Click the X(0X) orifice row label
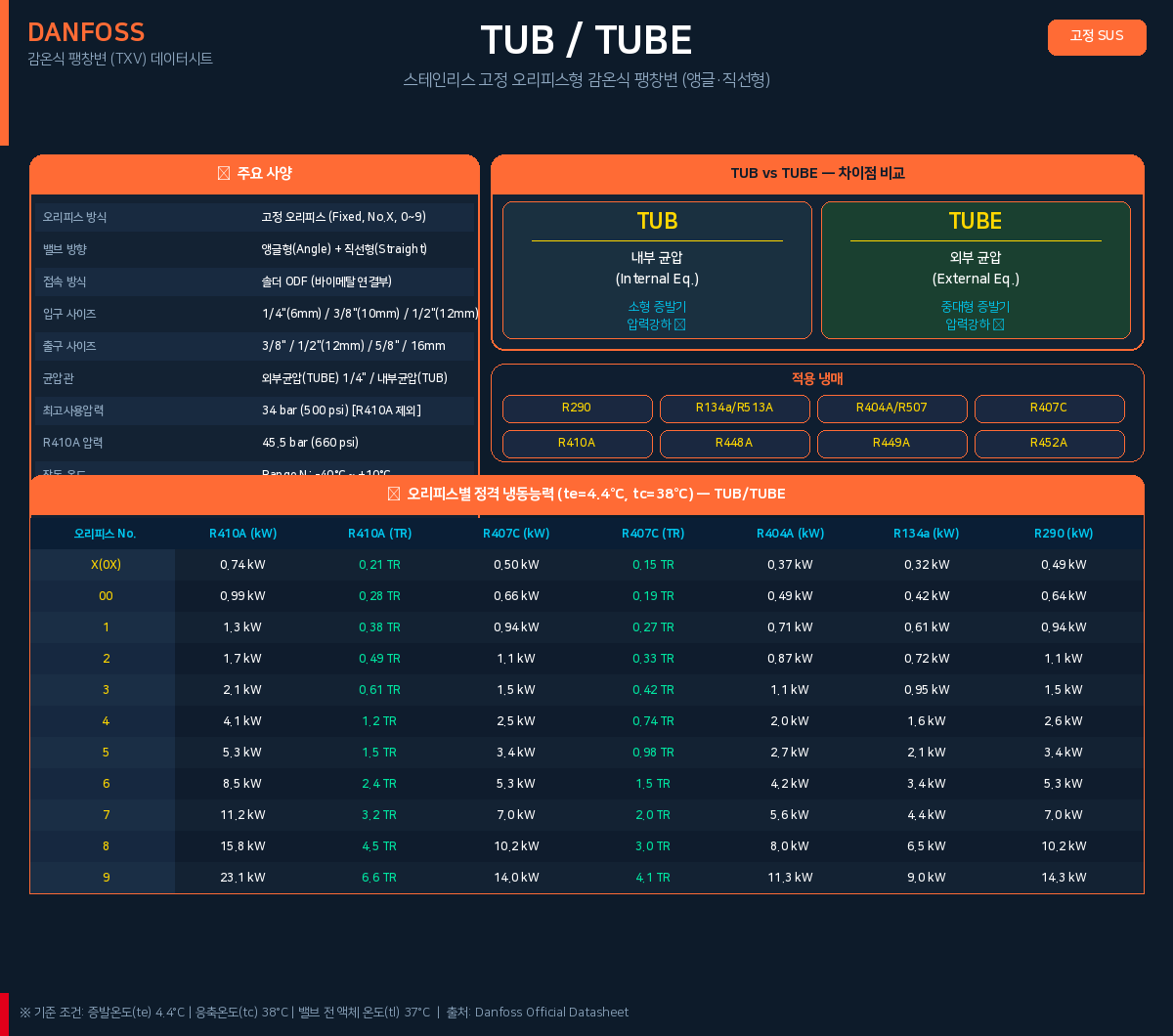 point(106,565)
